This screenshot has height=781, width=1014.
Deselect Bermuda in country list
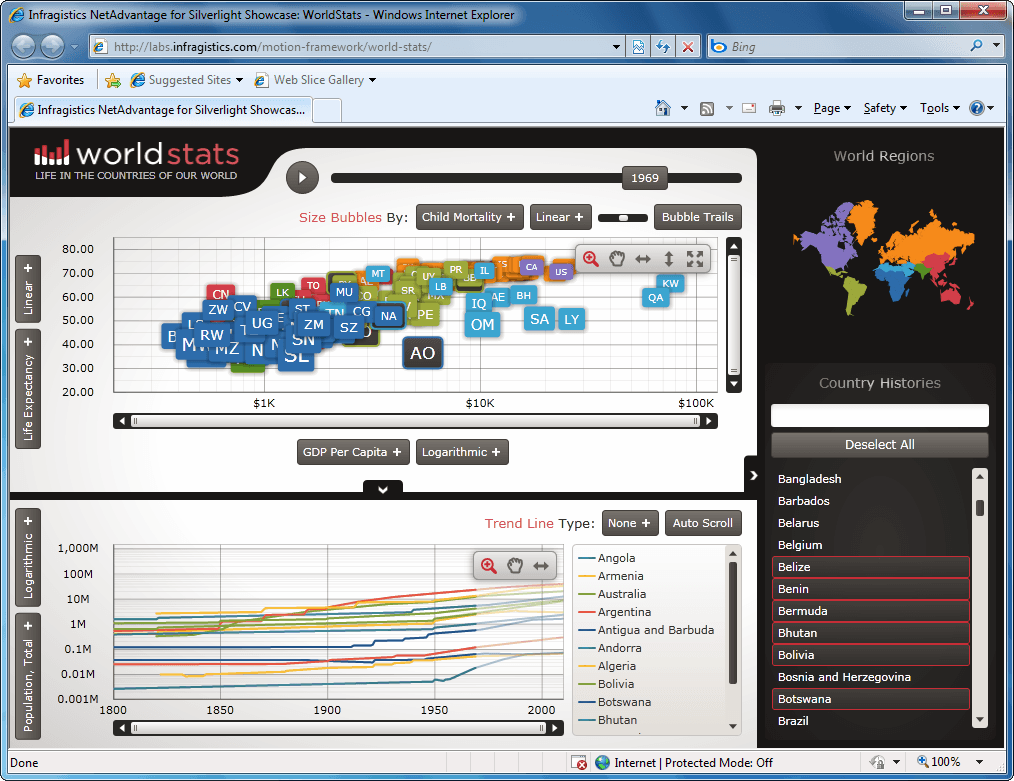(870, 611)
